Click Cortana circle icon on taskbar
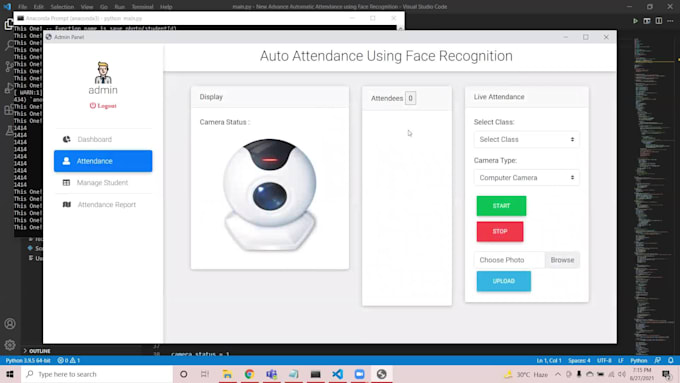The height and width of the screenshot is (383, 680). (x=183, y=374)
